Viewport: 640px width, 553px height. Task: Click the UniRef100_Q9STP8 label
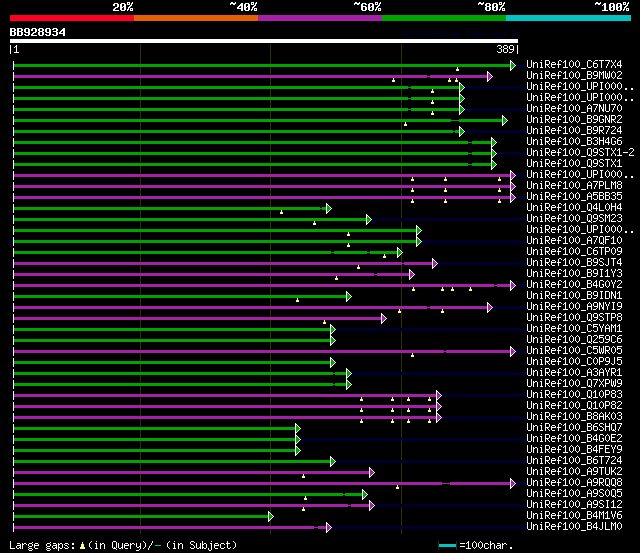(574, 318)
